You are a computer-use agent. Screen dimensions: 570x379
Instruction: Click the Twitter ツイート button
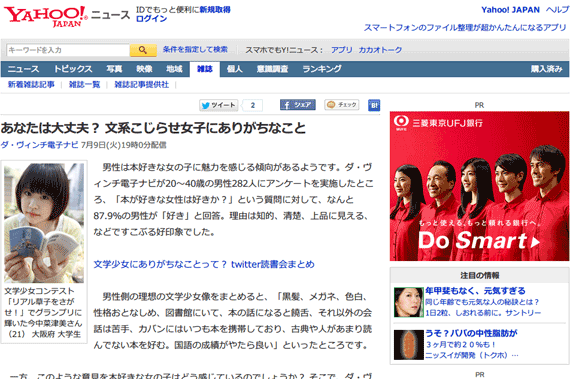point(218,105)
